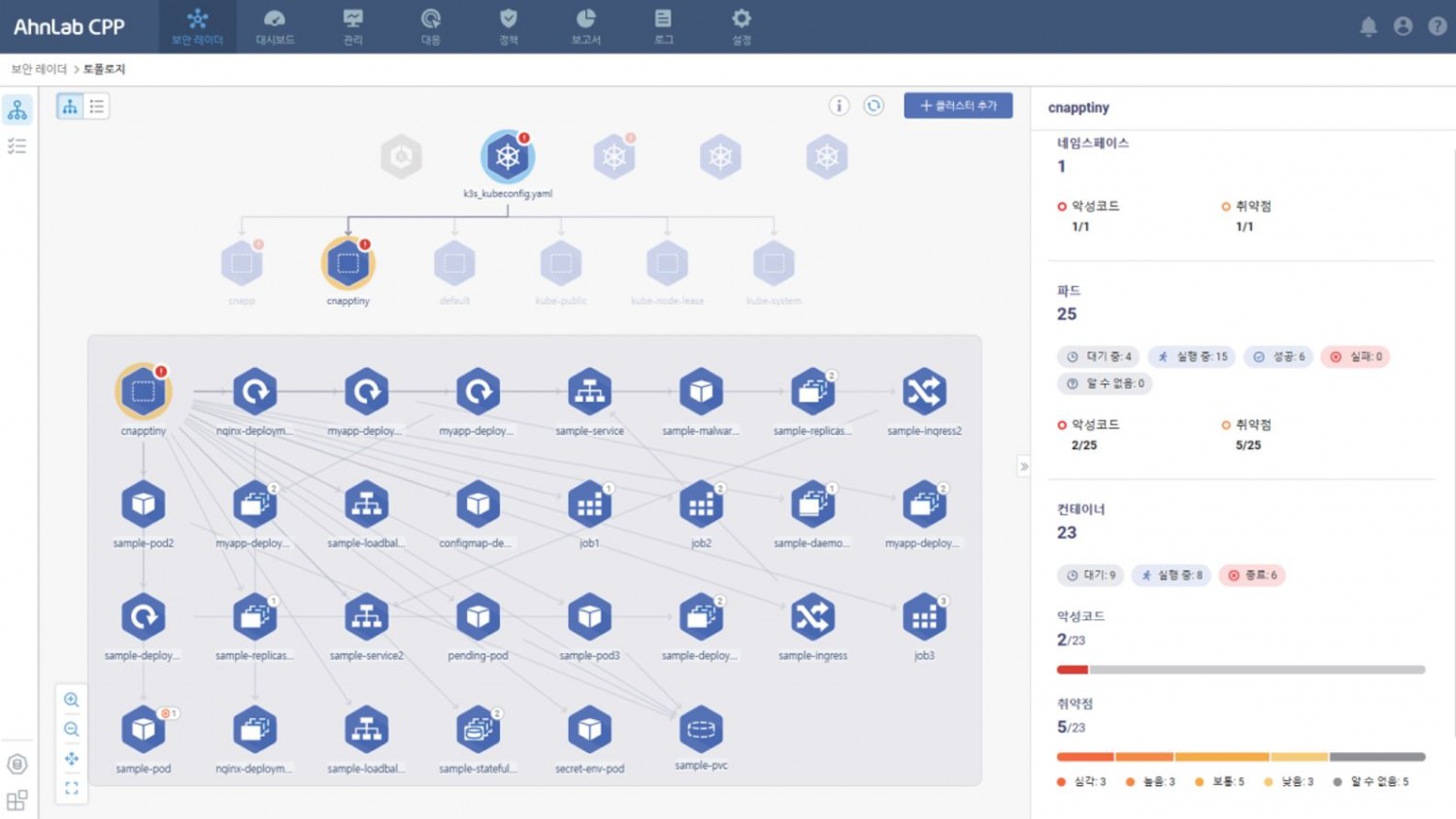Collapse the right panel with the chevron
The width and height of the screenshot is (1456, 819).
point(1024,467)
